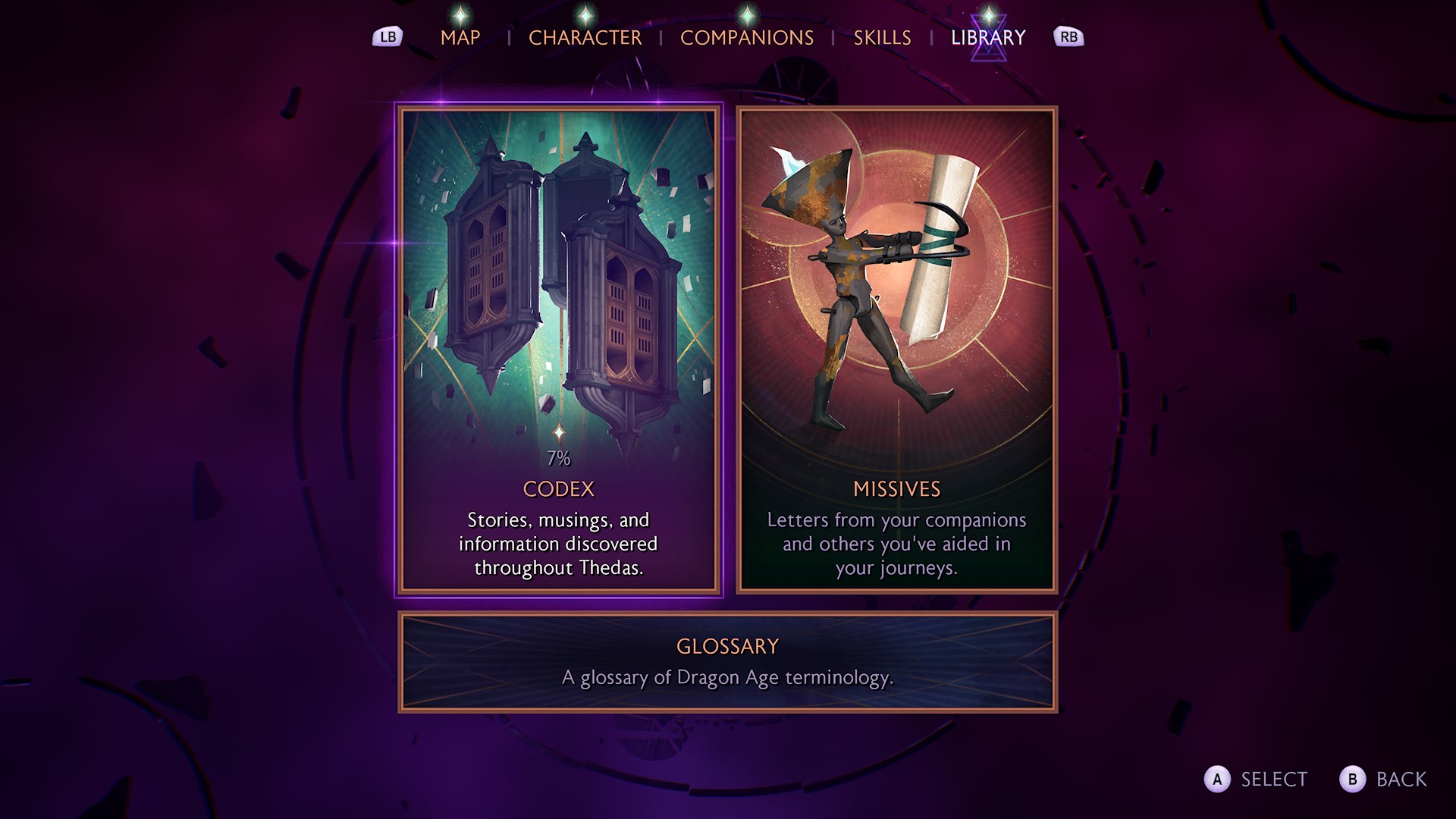Viewport: 1456px width, 819px height.
Task: Click the Select prompt label
Action: click(x=1274, y=780)
